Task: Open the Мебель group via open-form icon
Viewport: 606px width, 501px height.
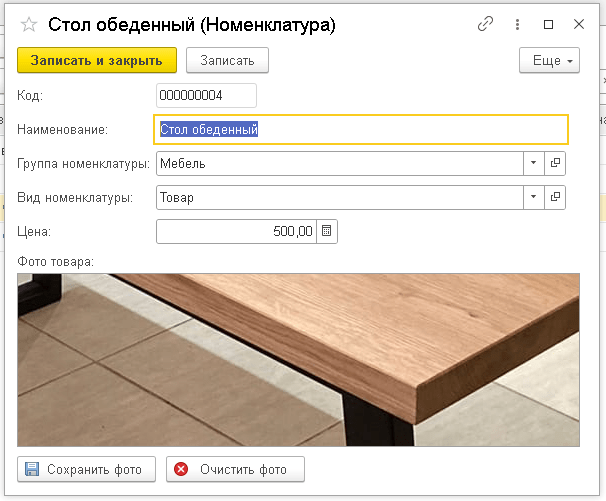Action: (555, 164)
